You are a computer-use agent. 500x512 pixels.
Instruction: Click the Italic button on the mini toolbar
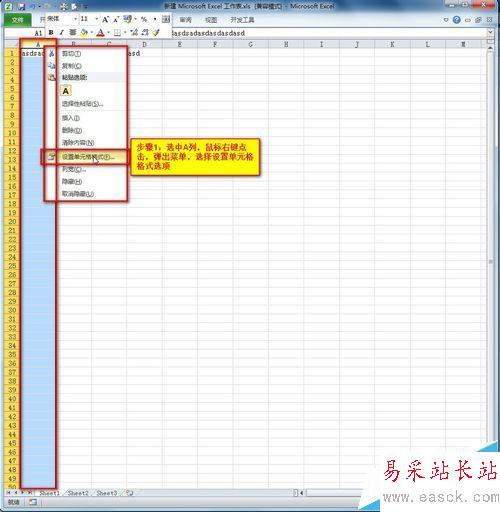click(x=61, y=32)
